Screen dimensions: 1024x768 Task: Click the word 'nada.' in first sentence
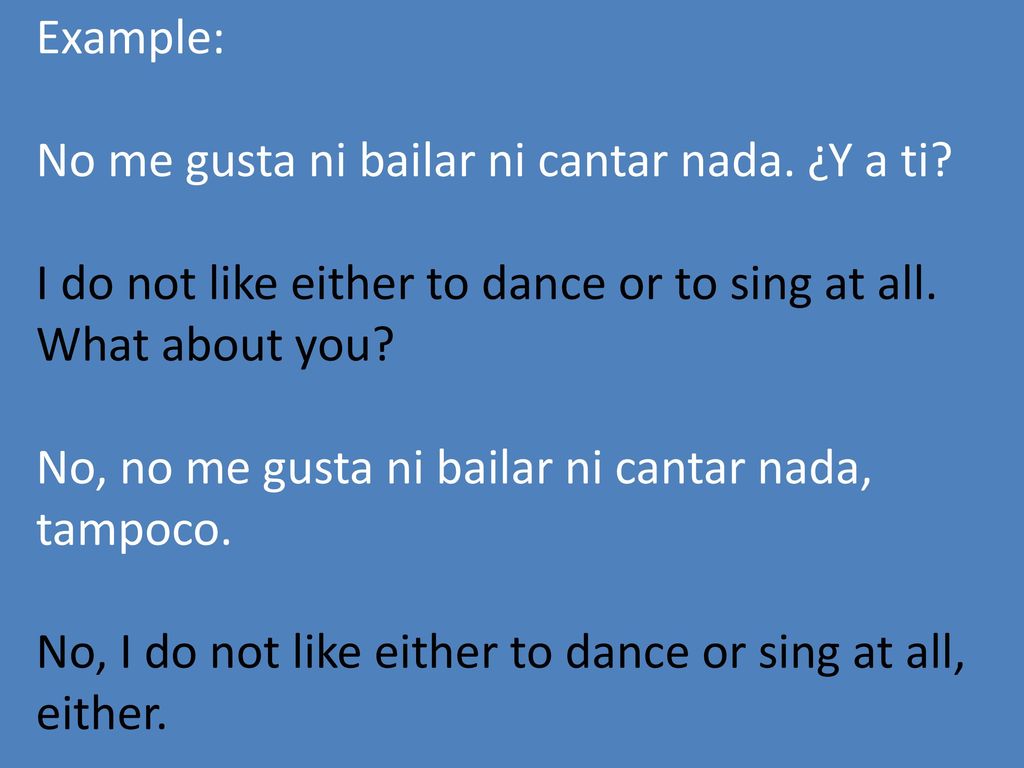coord(737,161)
